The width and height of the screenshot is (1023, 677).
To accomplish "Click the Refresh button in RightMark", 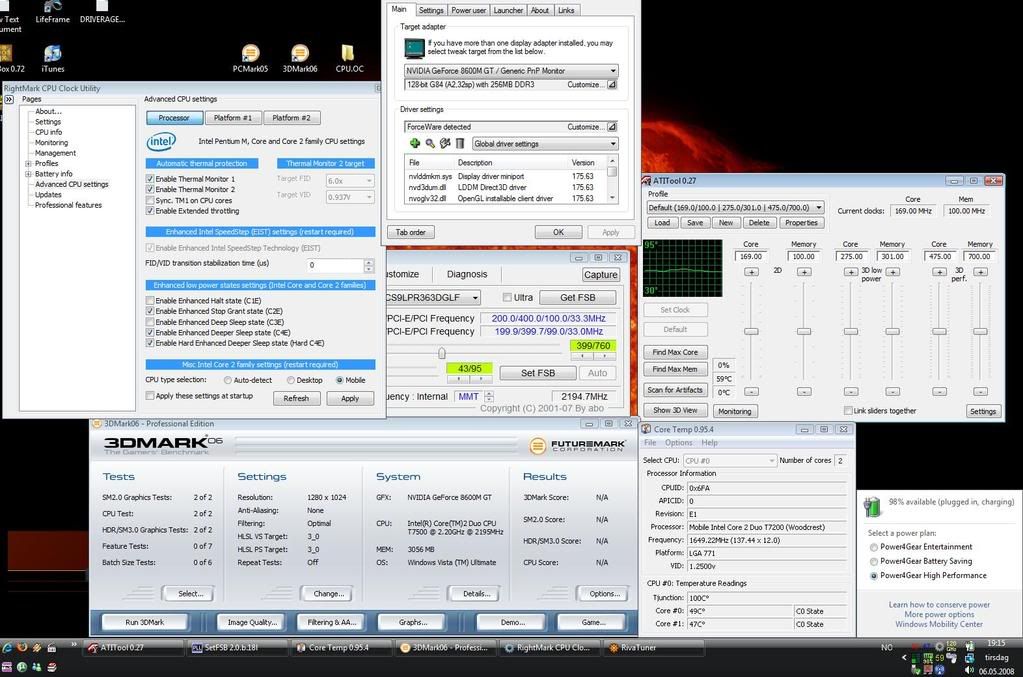I will click(296, 399).
